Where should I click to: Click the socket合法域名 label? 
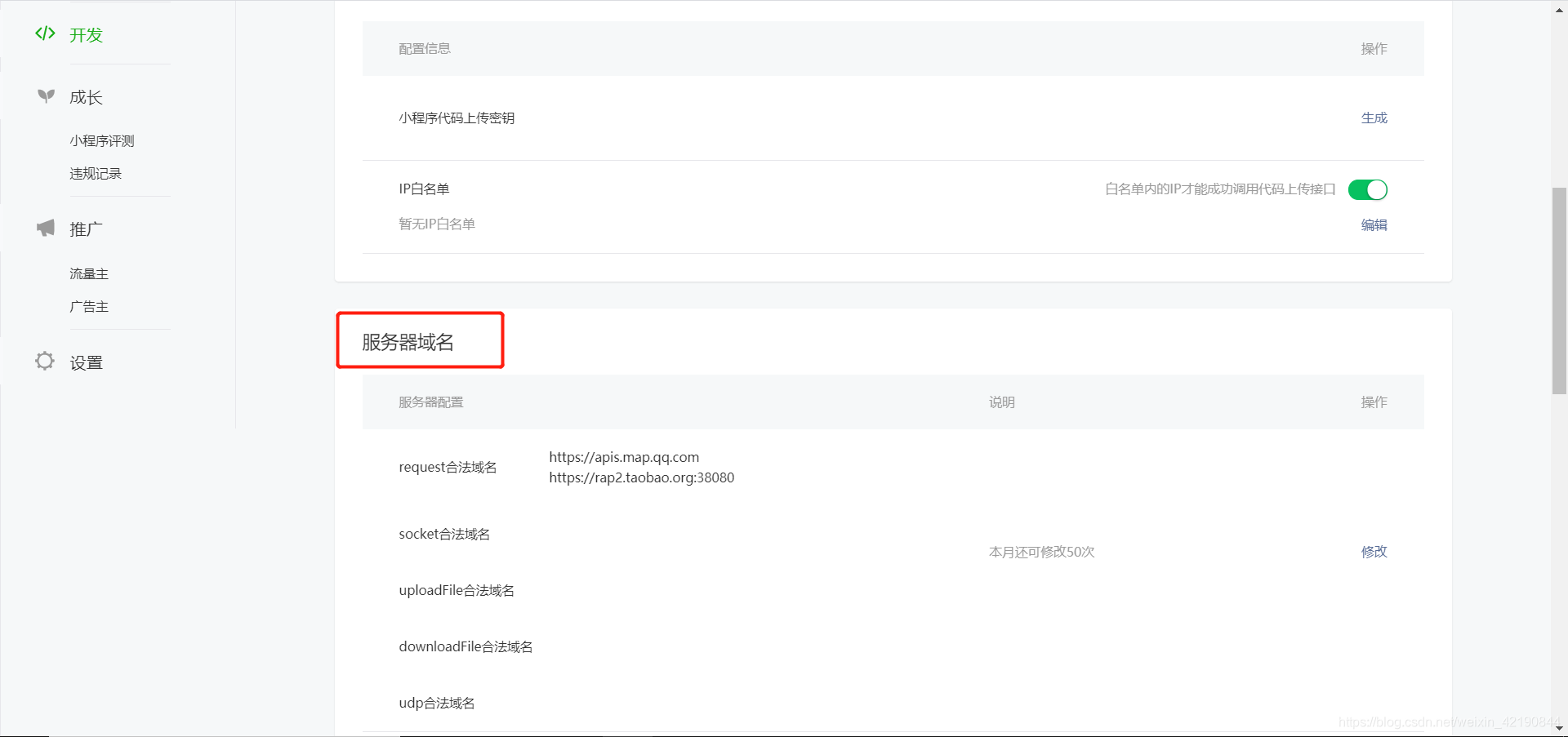pos(444,534)
